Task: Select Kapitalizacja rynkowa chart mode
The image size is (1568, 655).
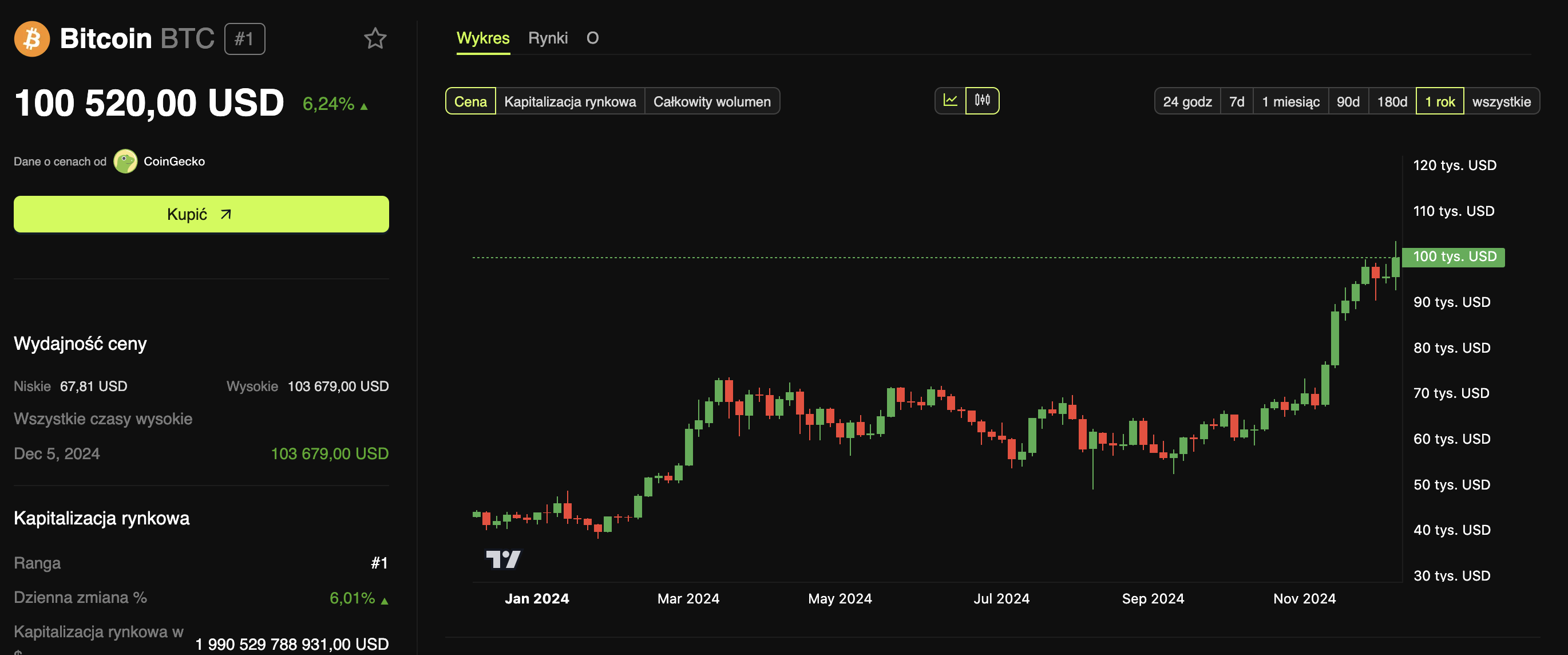Action: click(570, 102)
